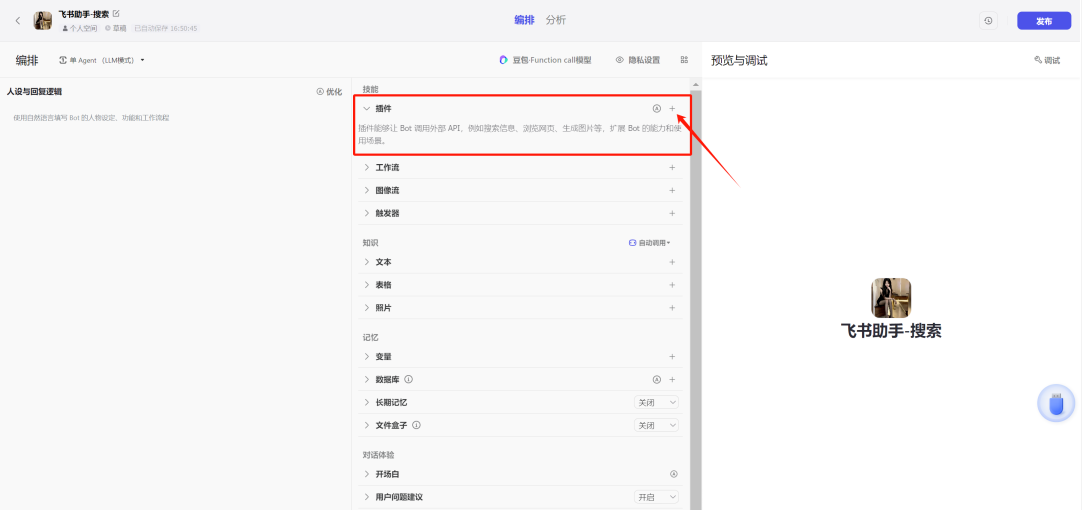Open the 用户问题建议 开启 dropdown
Image resolution: width=1082 pixels, height=510 pixels.
click(x=657, y=497)
